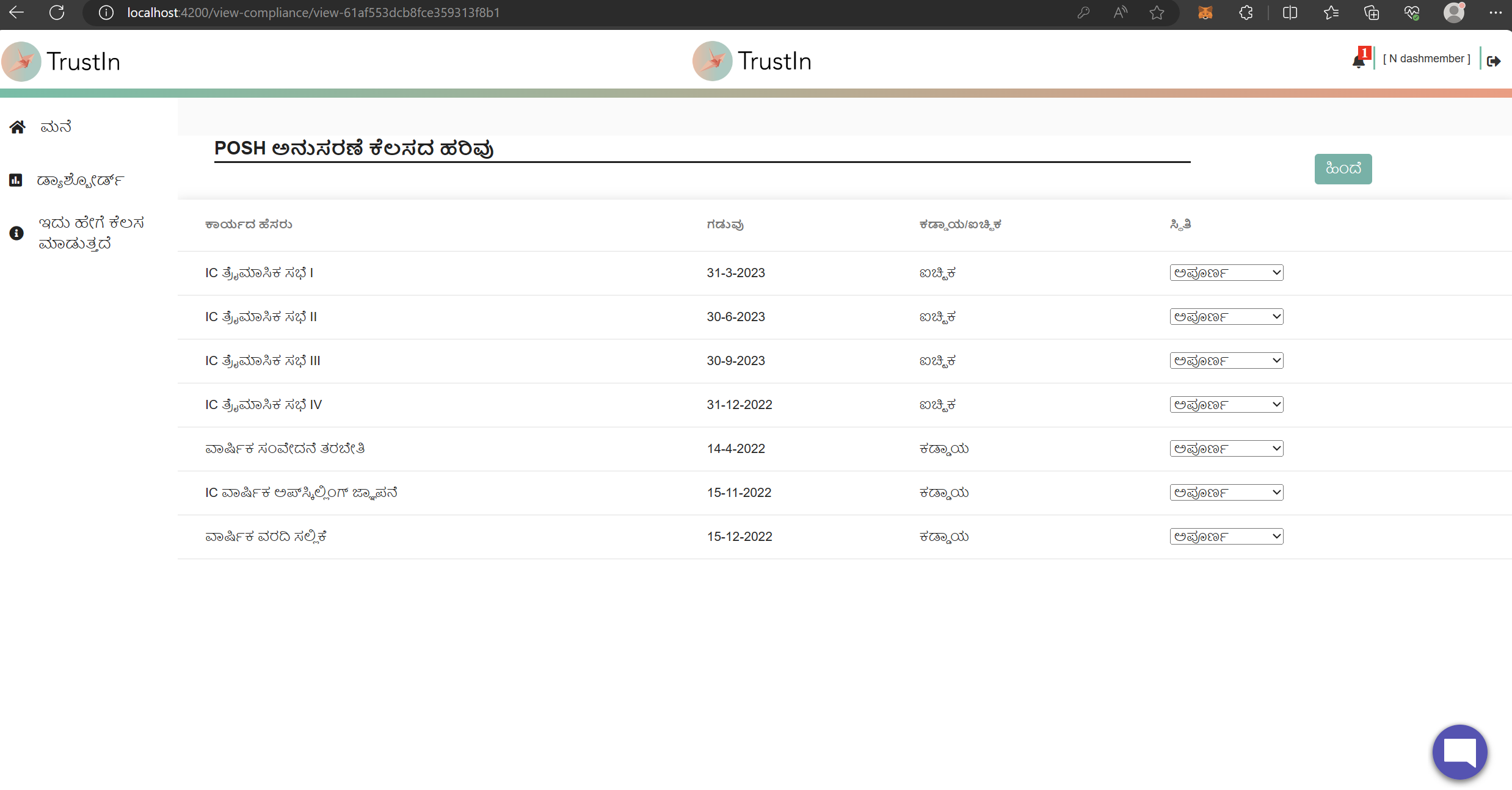Toggle the split screen browser view

tap(1289, 12)
